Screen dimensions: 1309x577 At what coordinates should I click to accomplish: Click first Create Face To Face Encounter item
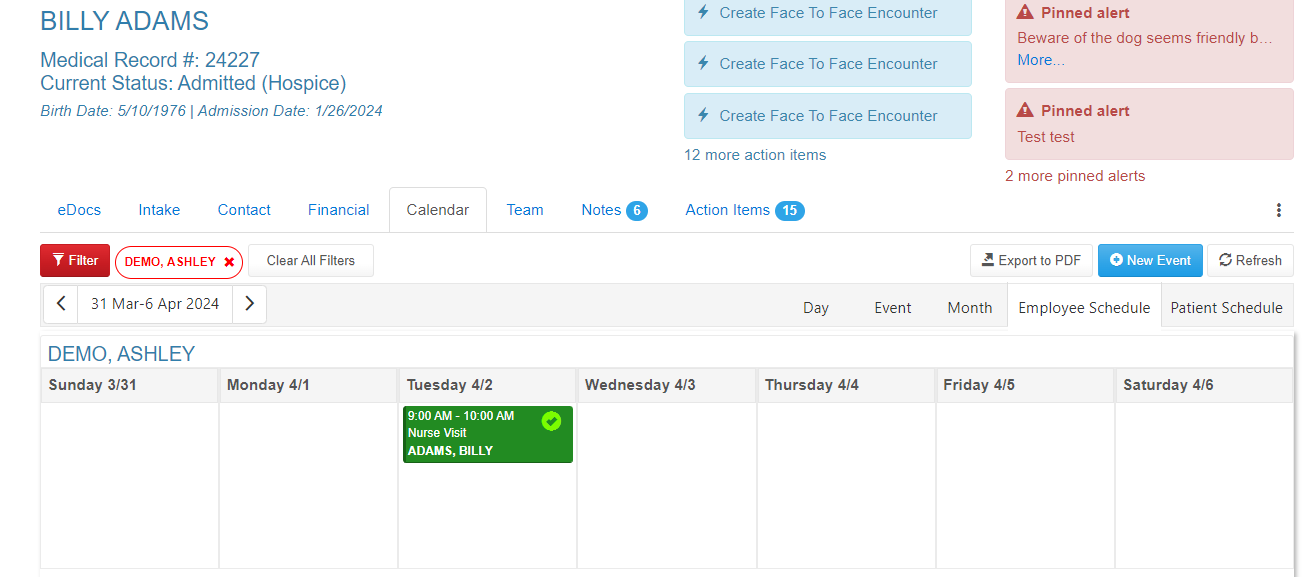coord(828,14)
